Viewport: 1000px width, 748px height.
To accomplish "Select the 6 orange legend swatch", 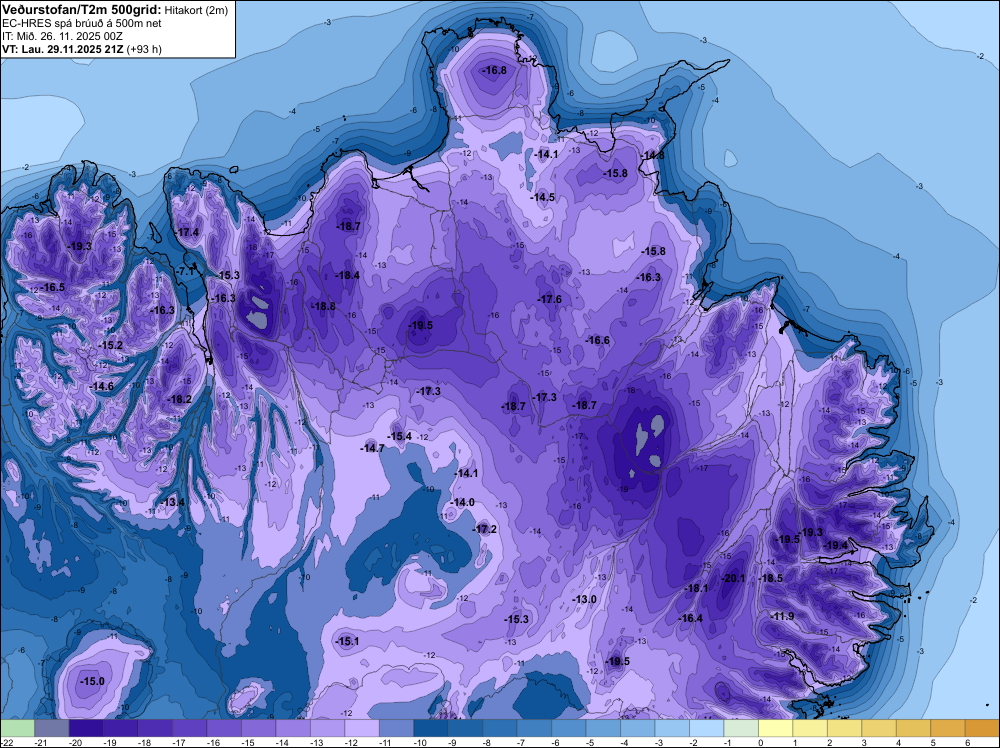I will (x=982, y=729).
